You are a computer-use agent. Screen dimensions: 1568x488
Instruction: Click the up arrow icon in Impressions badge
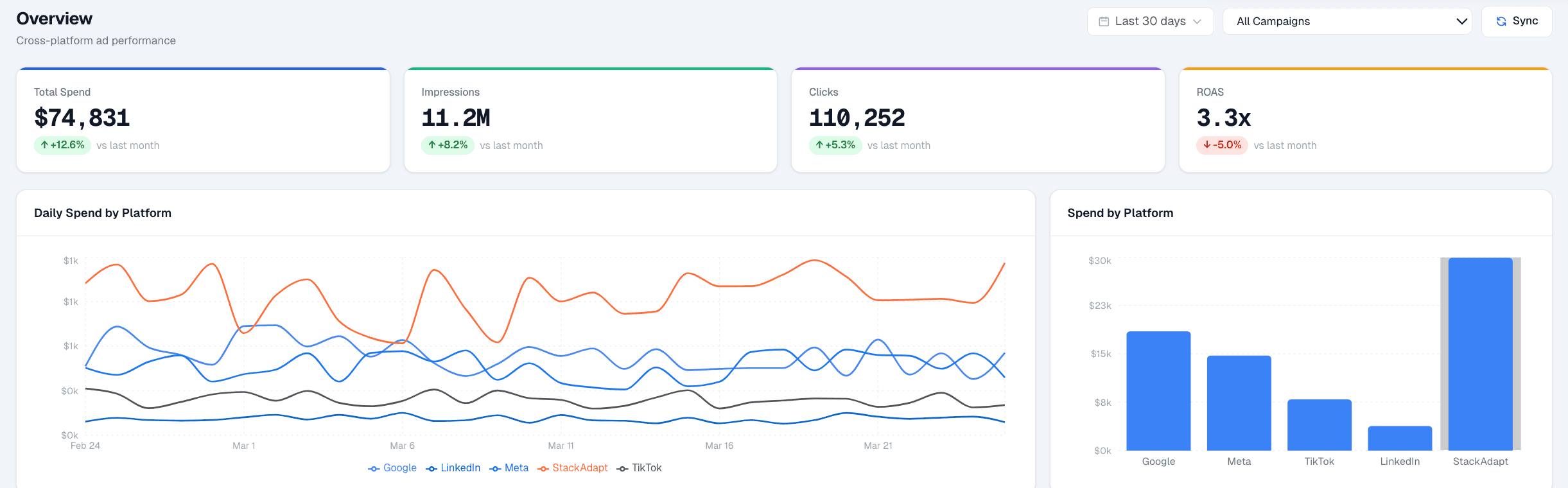point(432,145)
